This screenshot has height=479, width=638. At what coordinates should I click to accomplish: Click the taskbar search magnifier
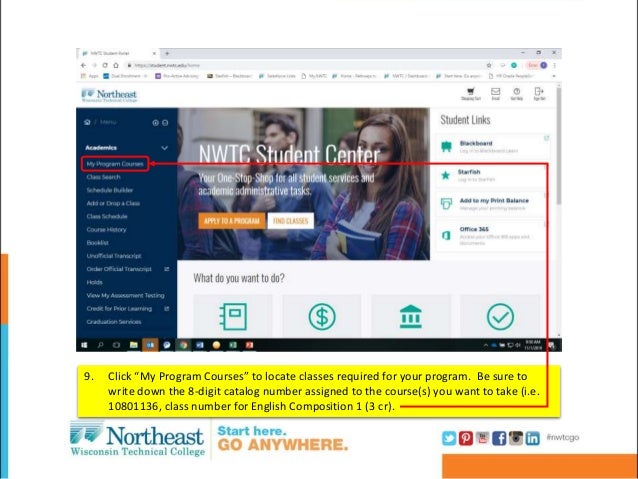tap(101, 345)
